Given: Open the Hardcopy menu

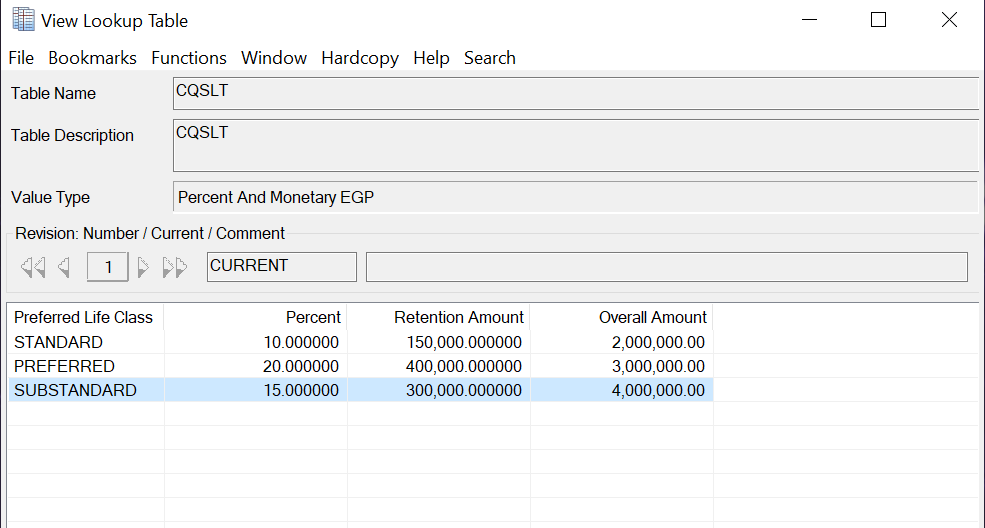Looking at the screenshot, I should pos(360,58).
